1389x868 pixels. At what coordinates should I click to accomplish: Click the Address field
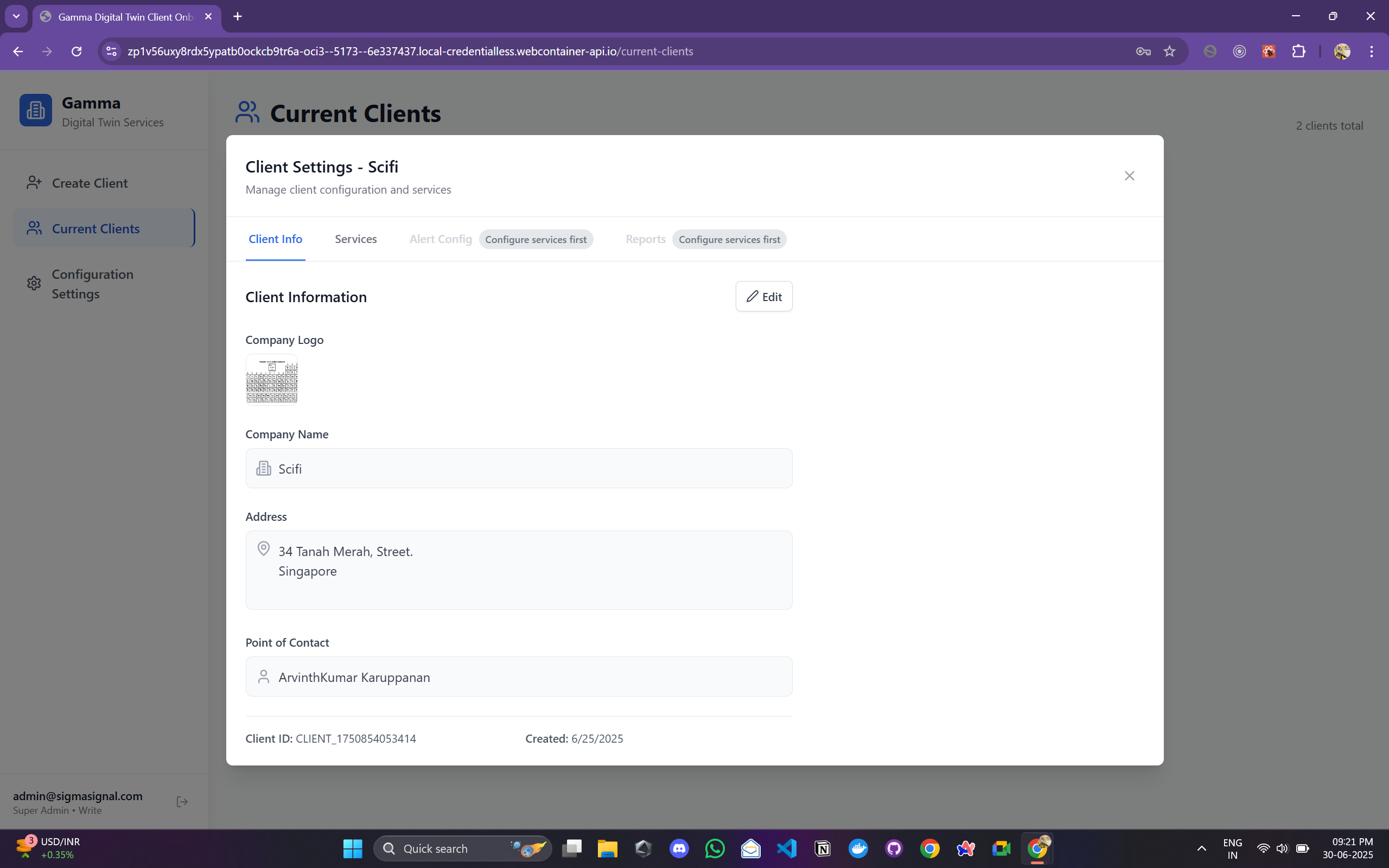[x=518, y=569]
